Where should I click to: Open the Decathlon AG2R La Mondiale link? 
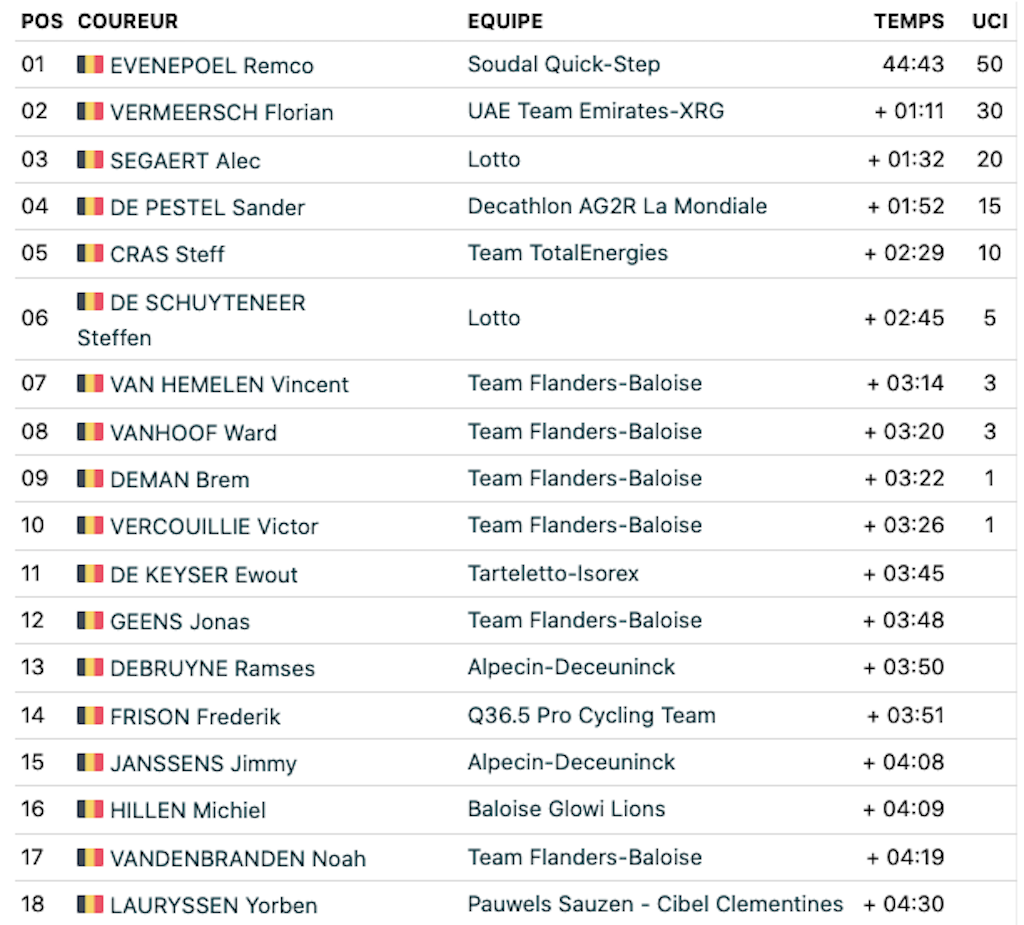pyautogui.click(x=617, y=206)
